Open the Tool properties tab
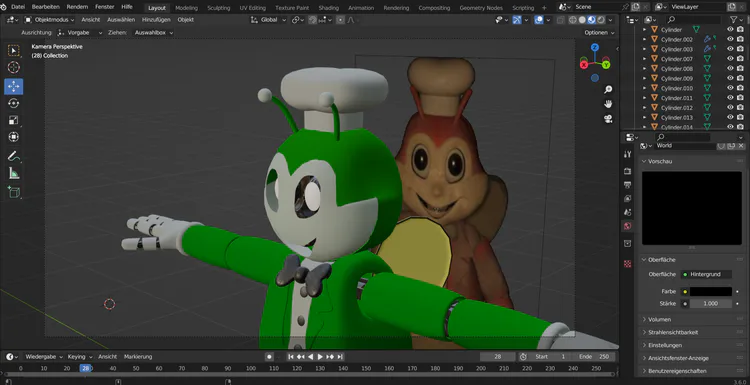This screenshot has height=385, width=750. 628,154
